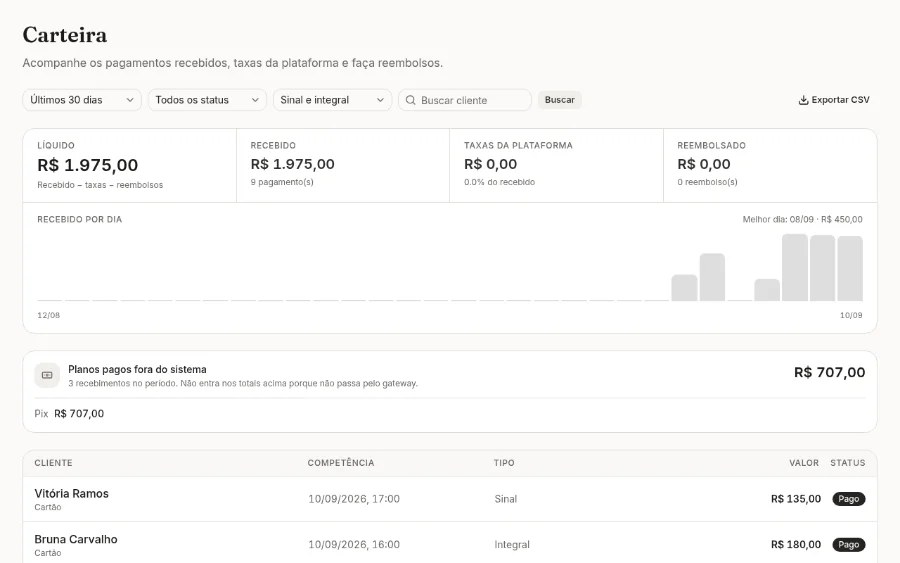Click the Tipo column header
The height and width of the screenshot is (563, 900).
[x=504, y=463]
